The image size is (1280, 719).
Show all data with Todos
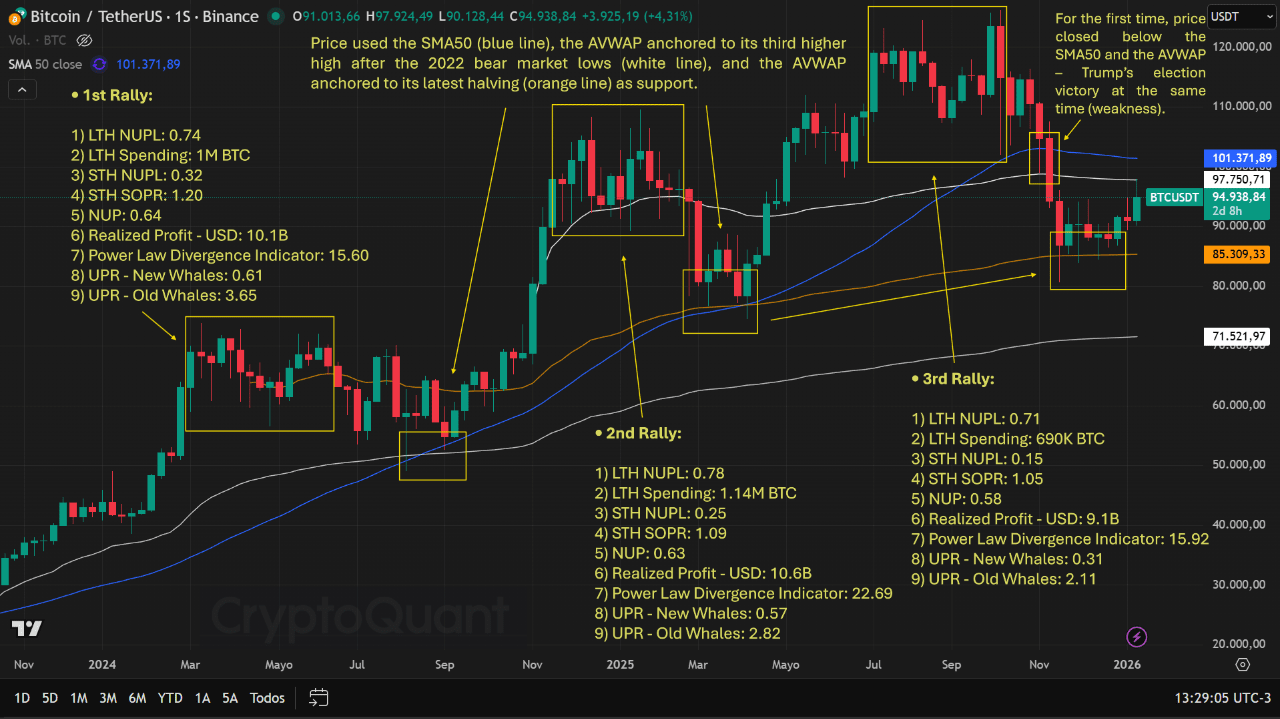tap(267, 698)
